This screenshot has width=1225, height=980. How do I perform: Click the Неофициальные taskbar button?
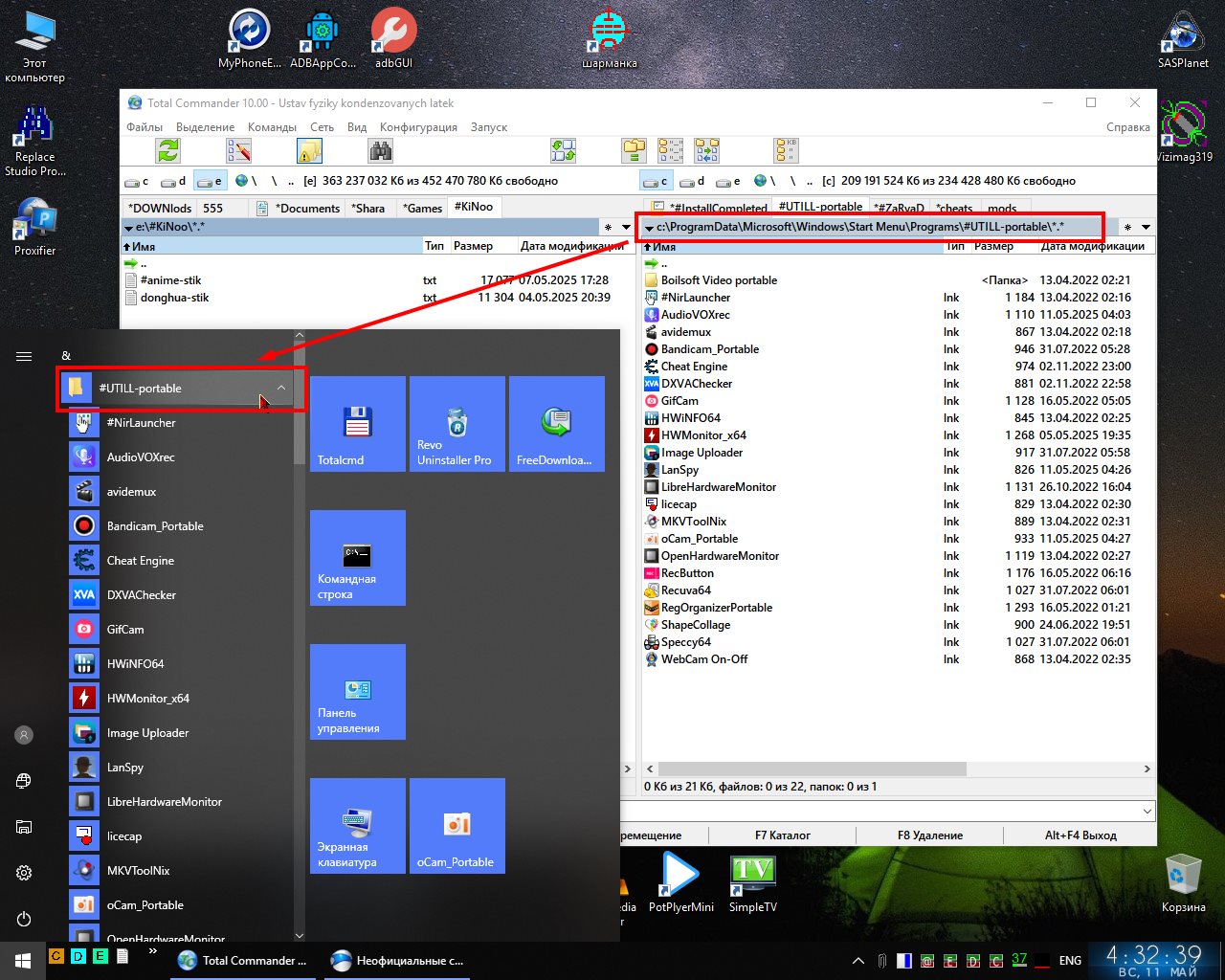click(397, 961)
